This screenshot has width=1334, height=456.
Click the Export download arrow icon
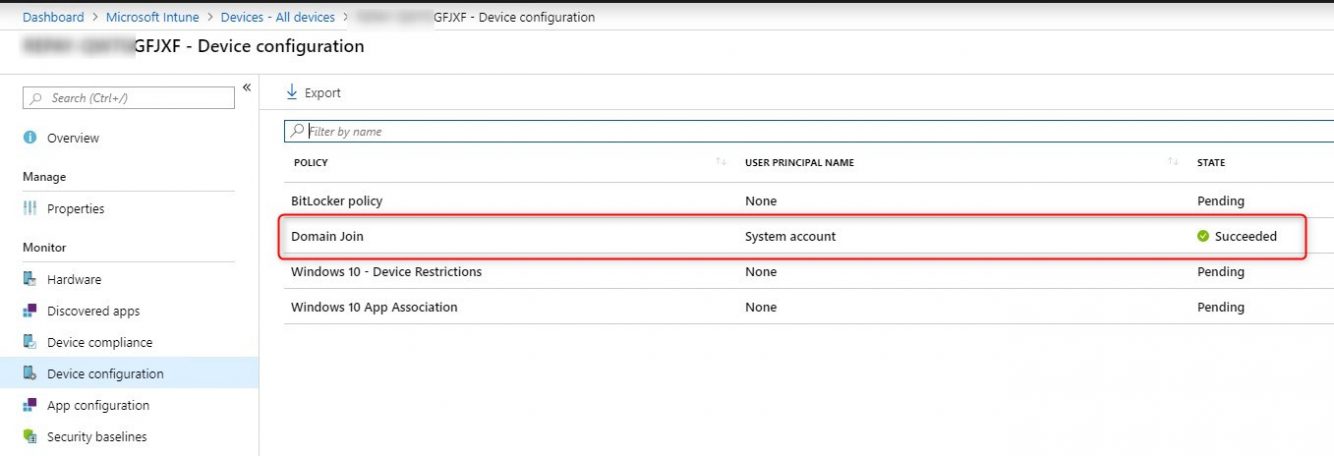[x=292, y=92]
